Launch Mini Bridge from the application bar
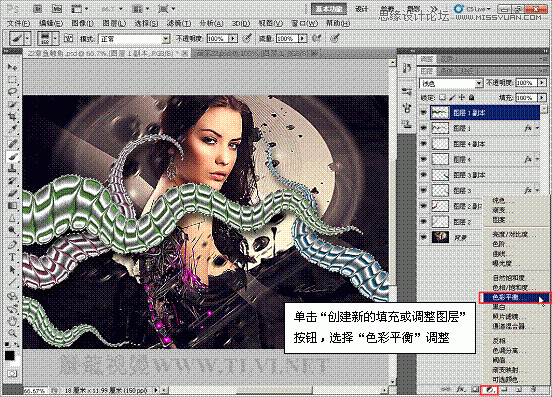552x397 pixels. 57,9
